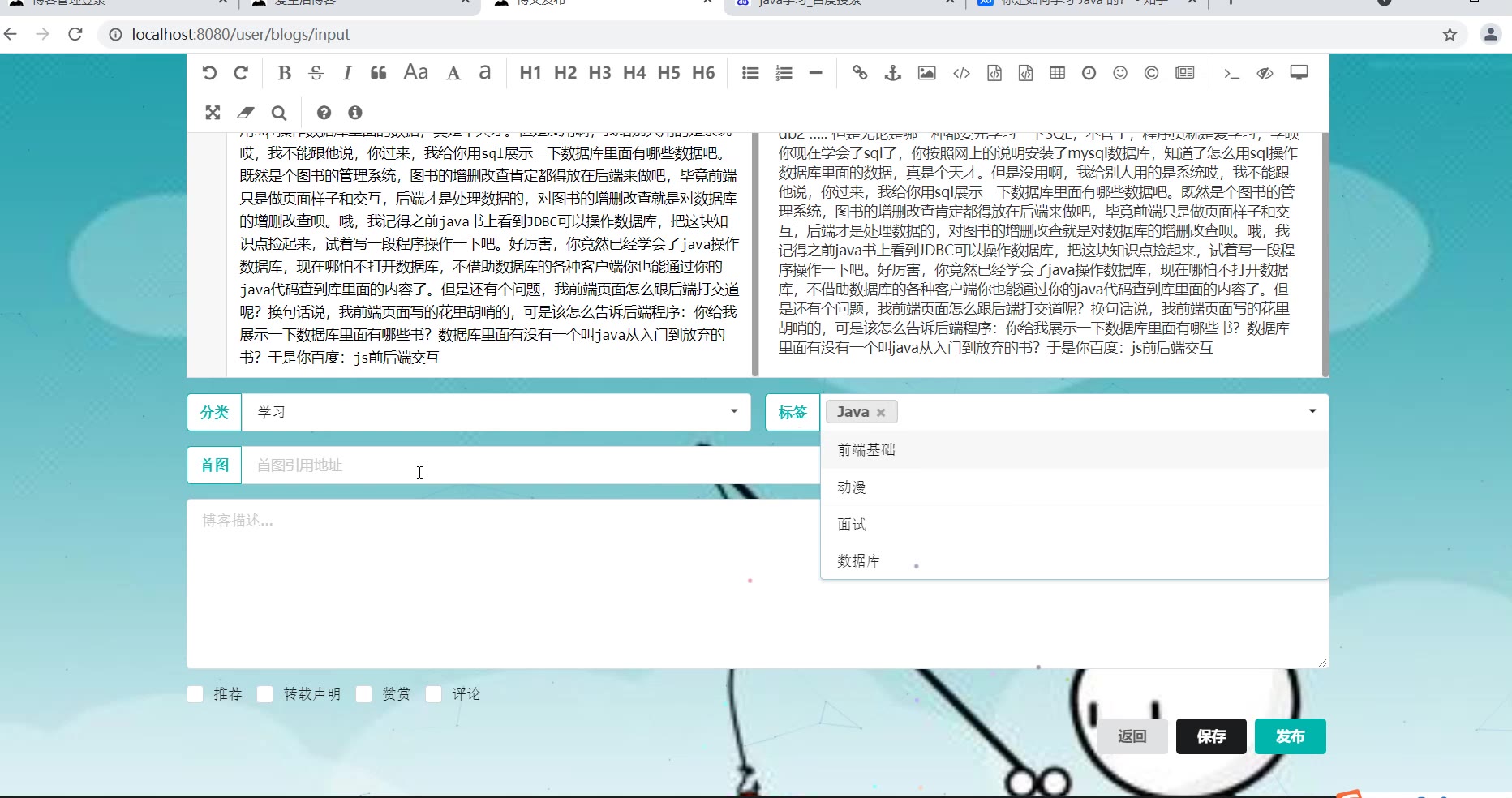Show editor info with the i icon
The image size is (1512, 798).
pyautogui.click(x=354, y=113)
